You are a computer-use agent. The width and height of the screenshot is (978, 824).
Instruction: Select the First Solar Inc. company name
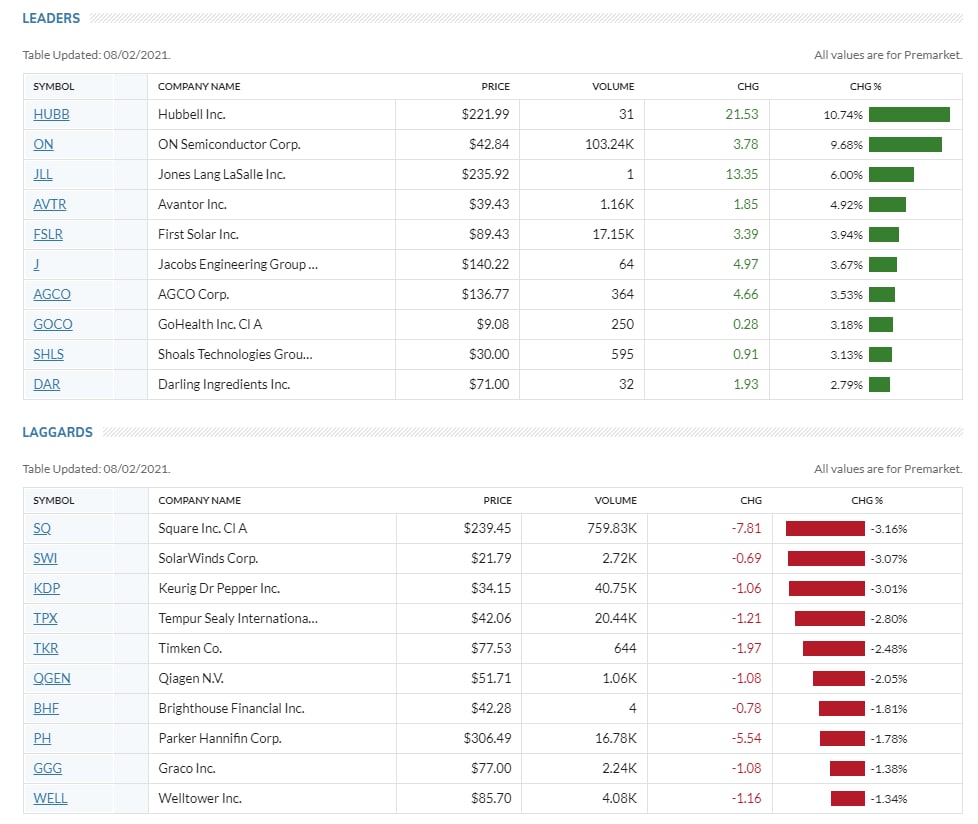coord(198,234)
